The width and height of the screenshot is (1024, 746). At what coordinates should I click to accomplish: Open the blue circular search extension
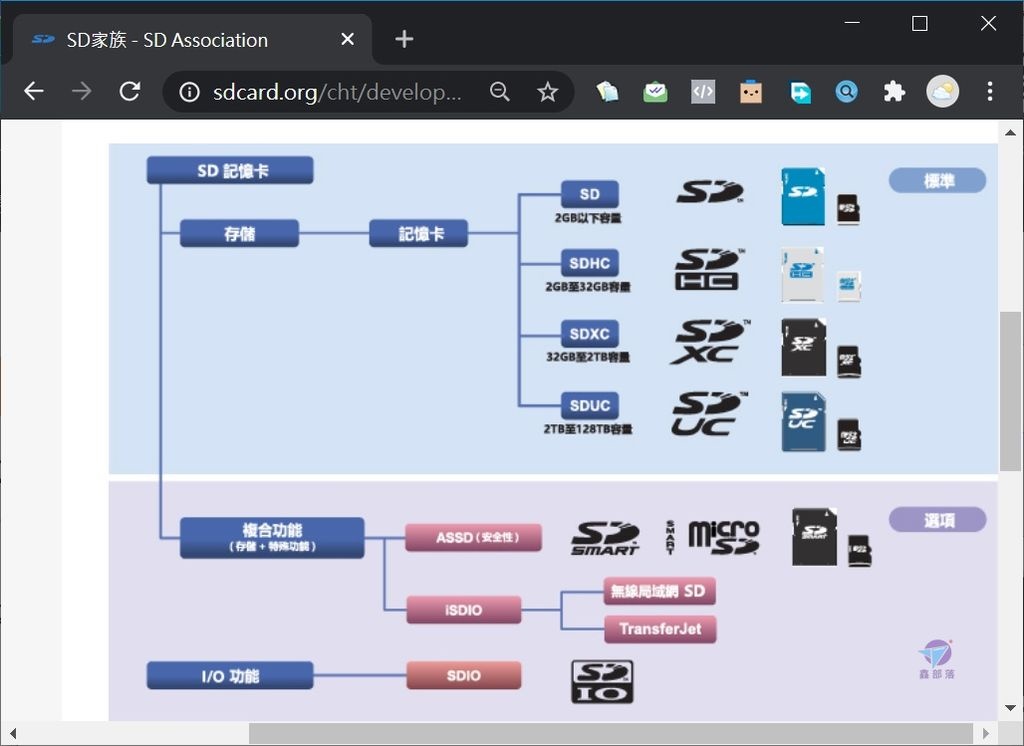(x=846, y=91)
